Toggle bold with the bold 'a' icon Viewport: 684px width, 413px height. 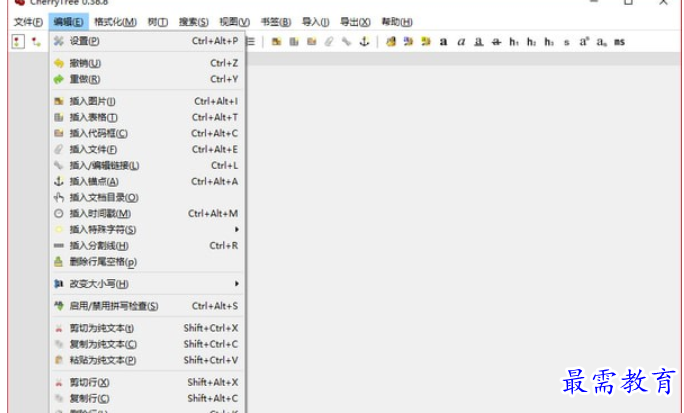pos(443,42)
